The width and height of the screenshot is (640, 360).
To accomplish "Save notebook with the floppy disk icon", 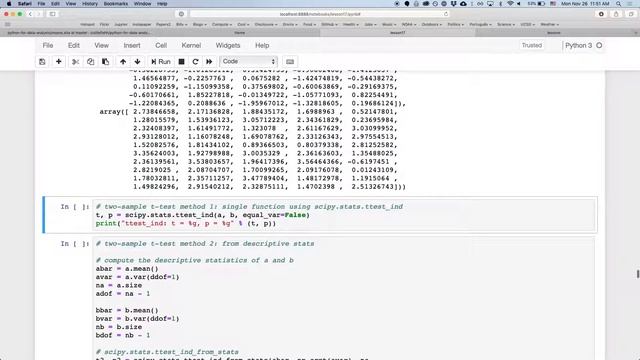I will tap(42, 62).
